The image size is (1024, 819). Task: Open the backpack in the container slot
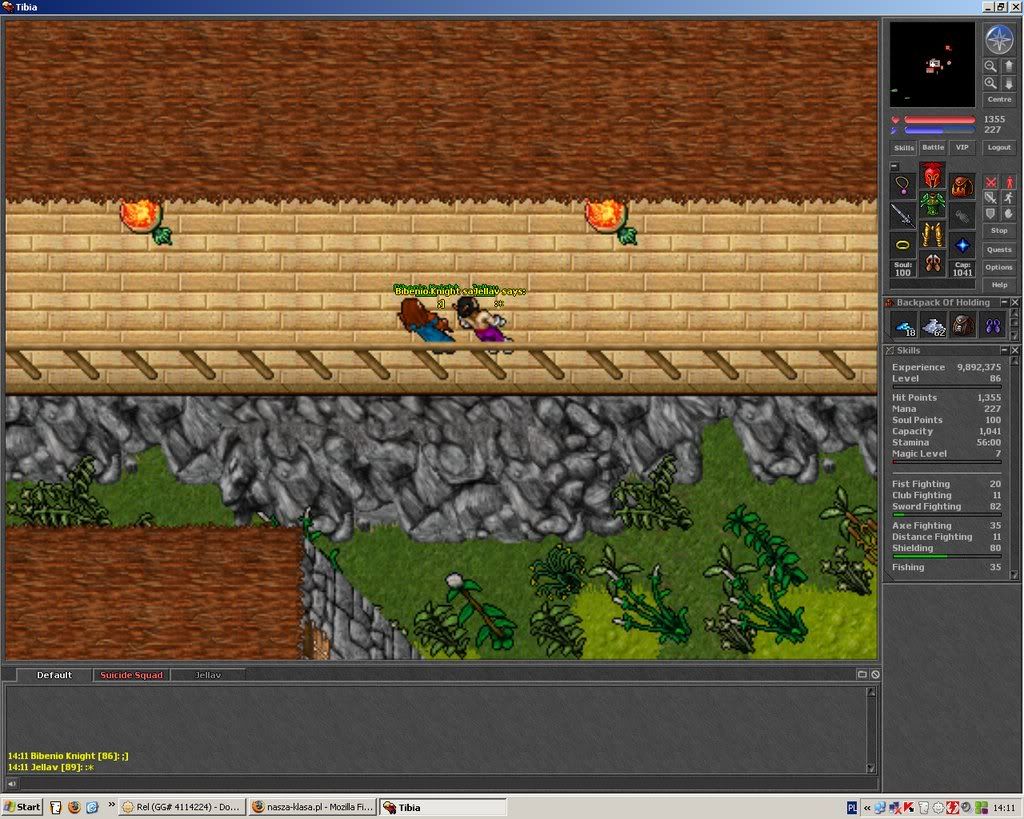(962, 185)
